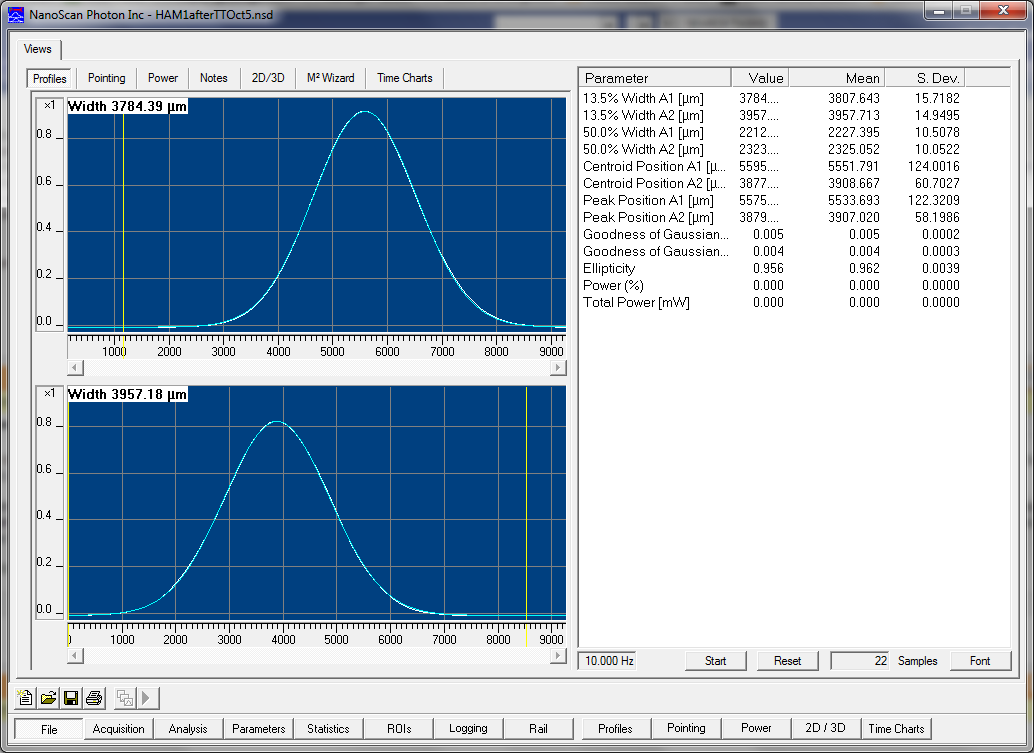Viewport: 1034px width, 753px height.
Task: Click the New file icon
Action: pyautogui.click(x=26, y=698)
